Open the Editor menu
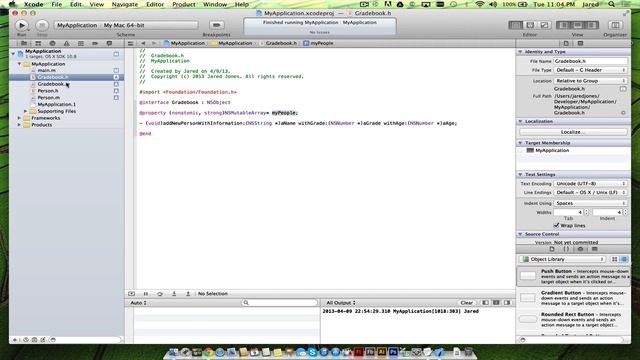Screen dimensions: 640x360 coord(155,4)
